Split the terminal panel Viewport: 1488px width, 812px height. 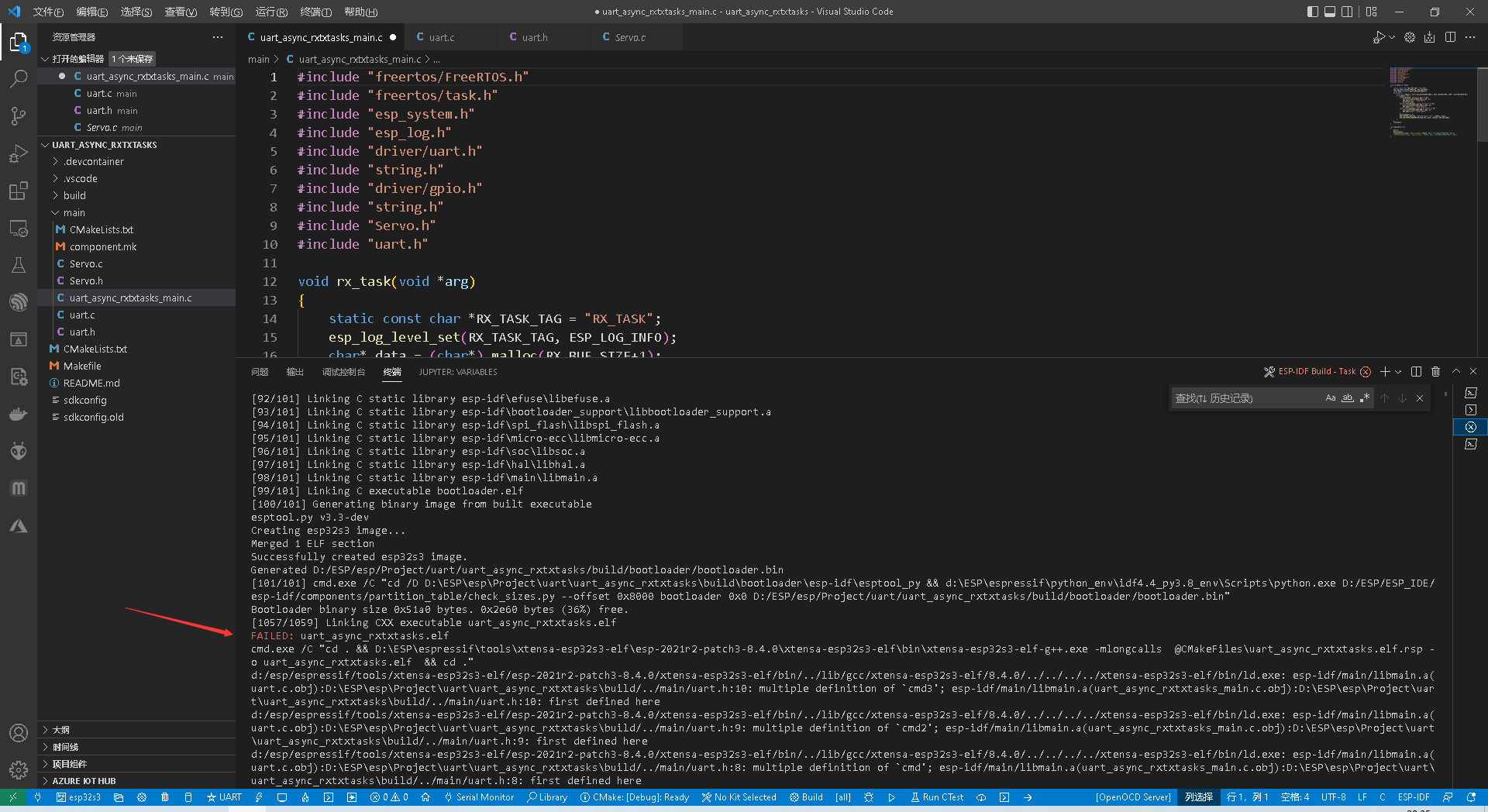1416,372
